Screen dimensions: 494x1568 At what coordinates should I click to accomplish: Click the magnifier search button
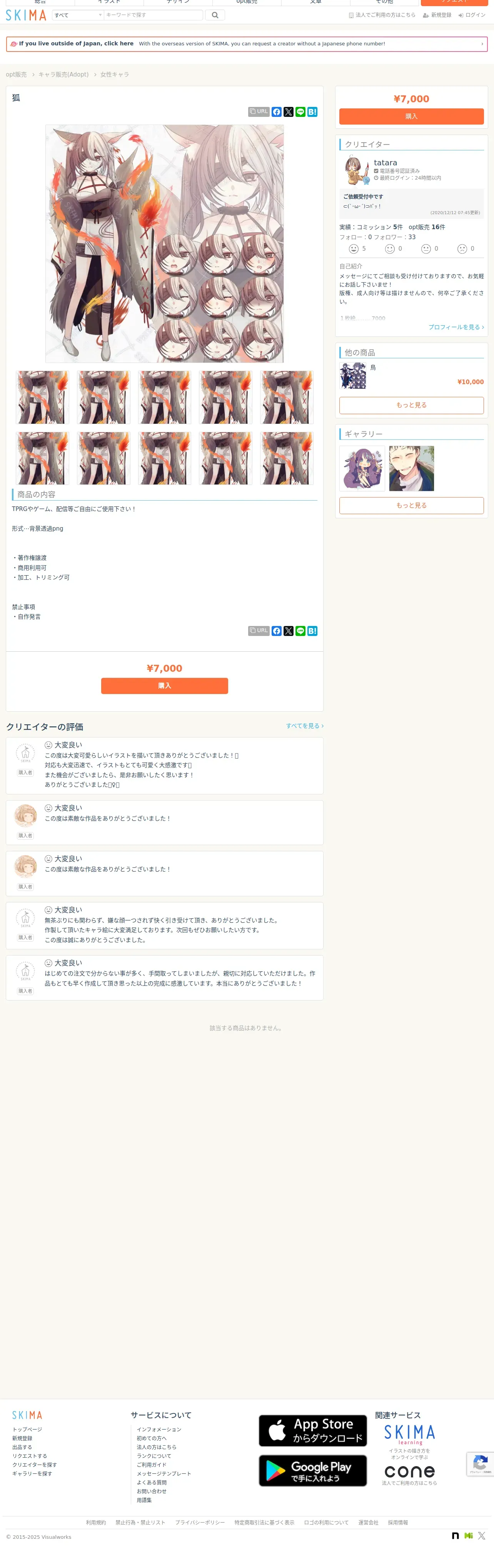215,15
